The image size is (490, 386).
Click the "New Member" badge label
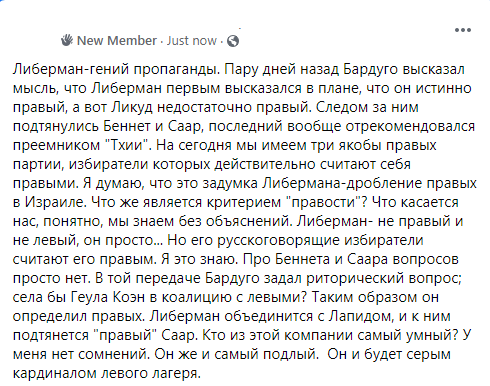coord(117,41)
